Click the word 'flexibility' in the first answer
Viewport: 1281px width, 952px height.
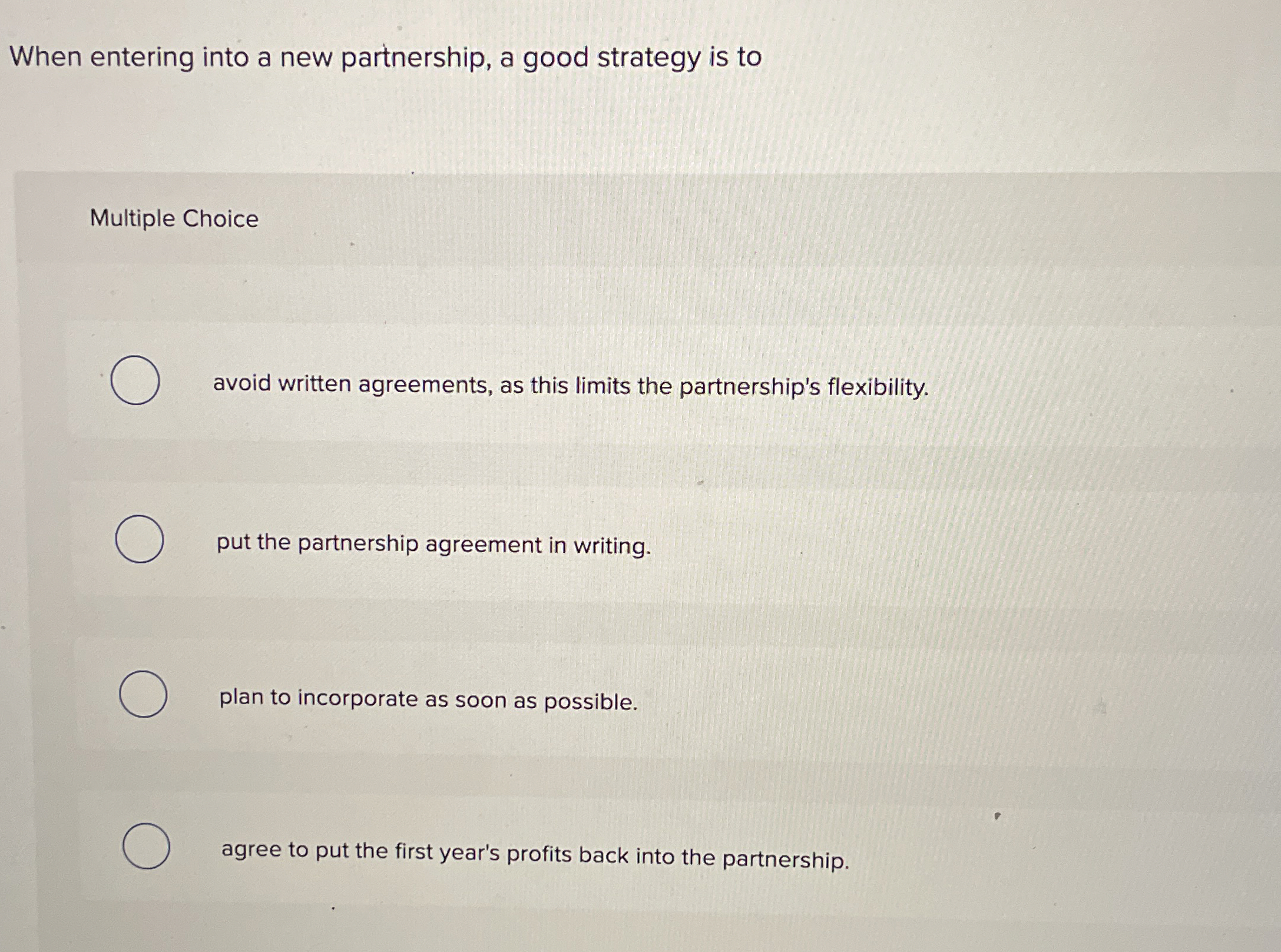tap(878, 389)
